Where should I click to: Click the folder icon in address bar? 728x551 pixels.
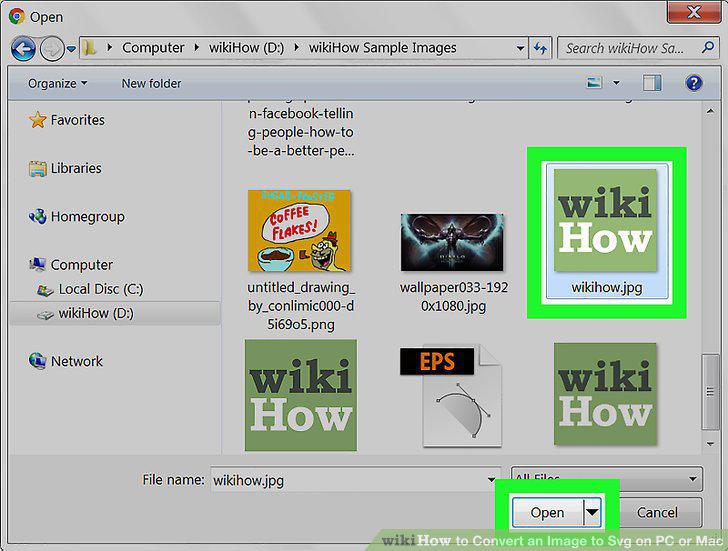pyautogui.click(x=89, y=47)
